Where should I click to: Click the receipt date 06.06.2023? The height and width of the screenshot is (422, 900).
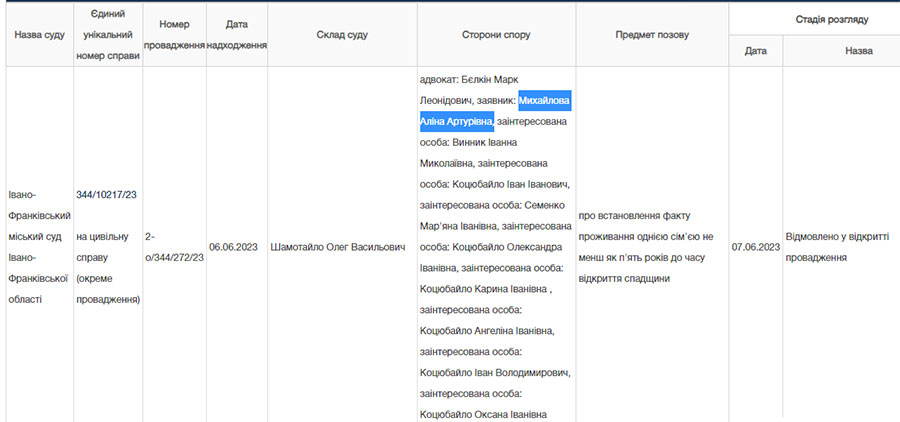234,246
